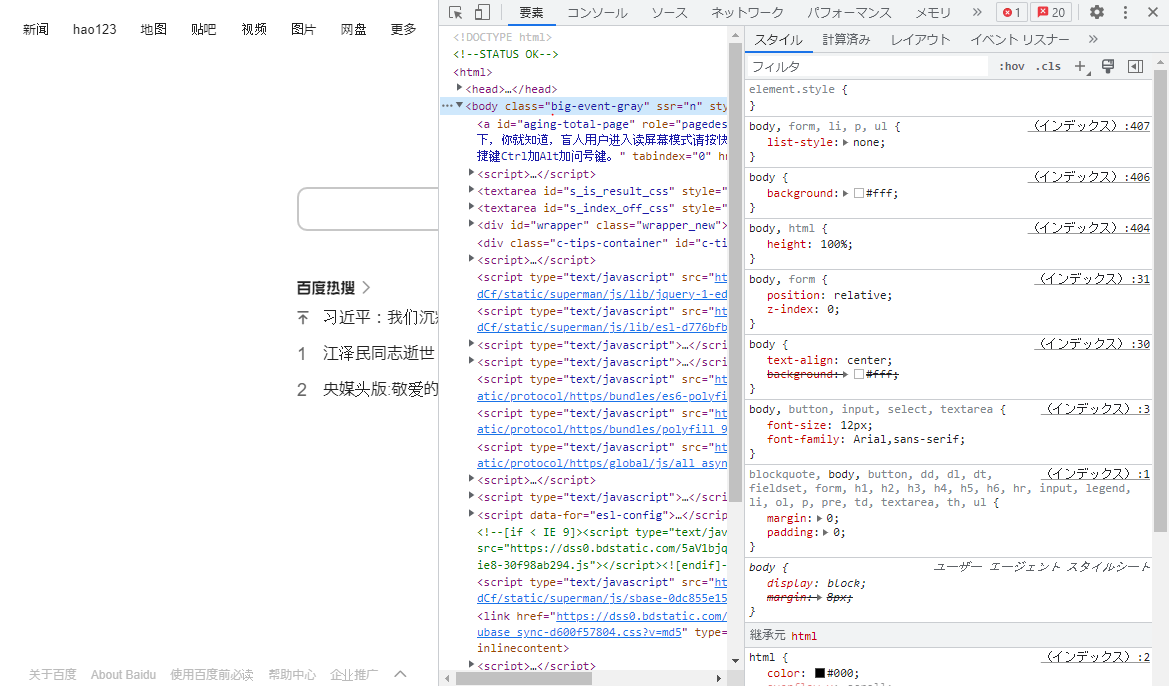Viewport: 1169px width, 686px height.
Task: Open the イベント リスナー tab
Action: pos(1020,40)
